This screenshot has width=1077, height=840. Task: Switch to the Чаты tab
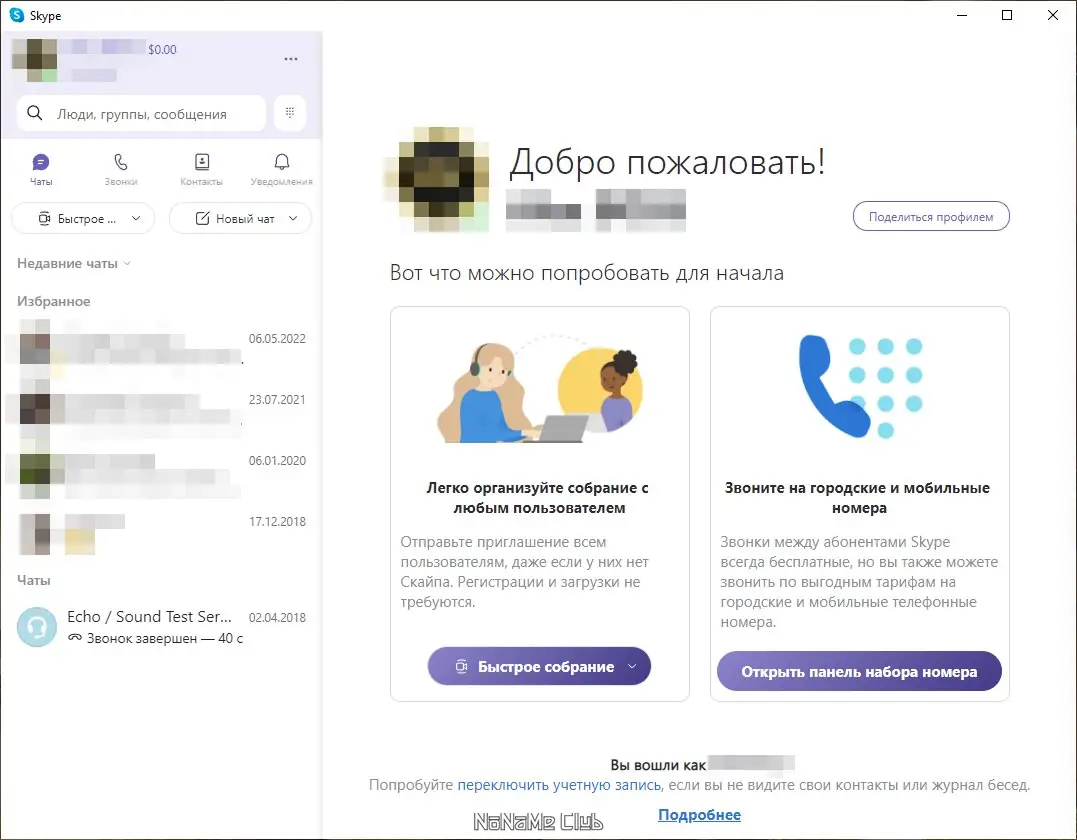coord(41,170)
